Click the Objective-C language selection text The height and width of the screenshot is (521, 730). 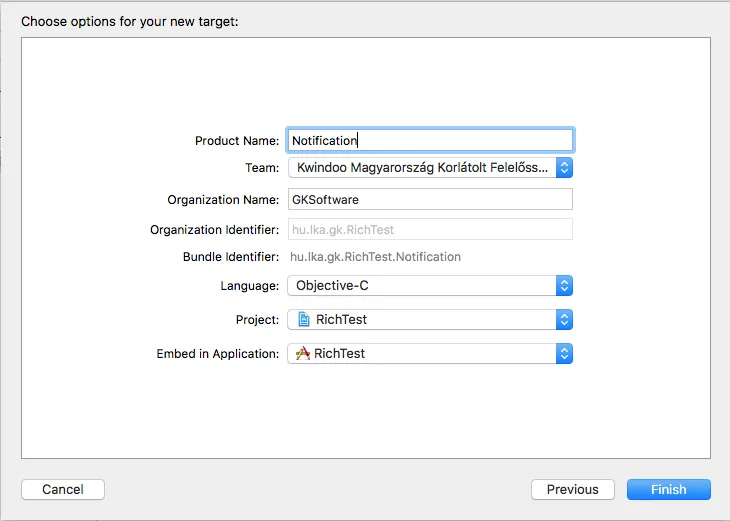333,286
